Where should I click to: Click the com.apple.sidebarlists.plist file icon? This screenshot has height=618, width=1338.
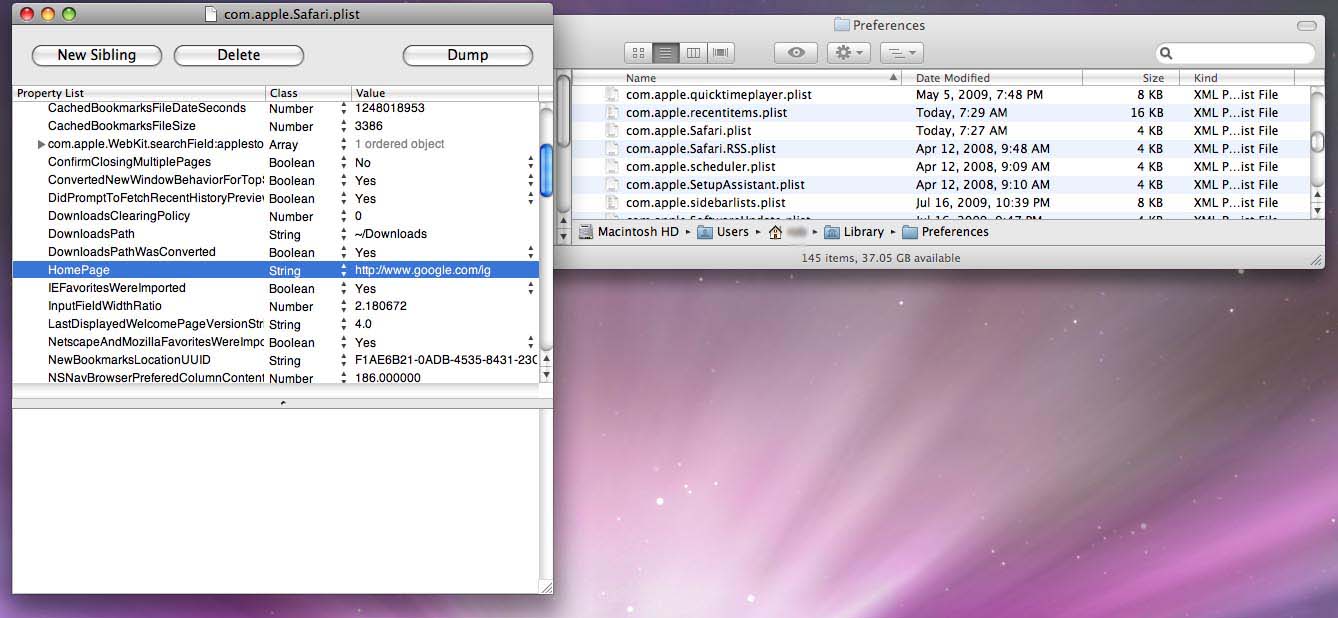click(x=613, y=202)
